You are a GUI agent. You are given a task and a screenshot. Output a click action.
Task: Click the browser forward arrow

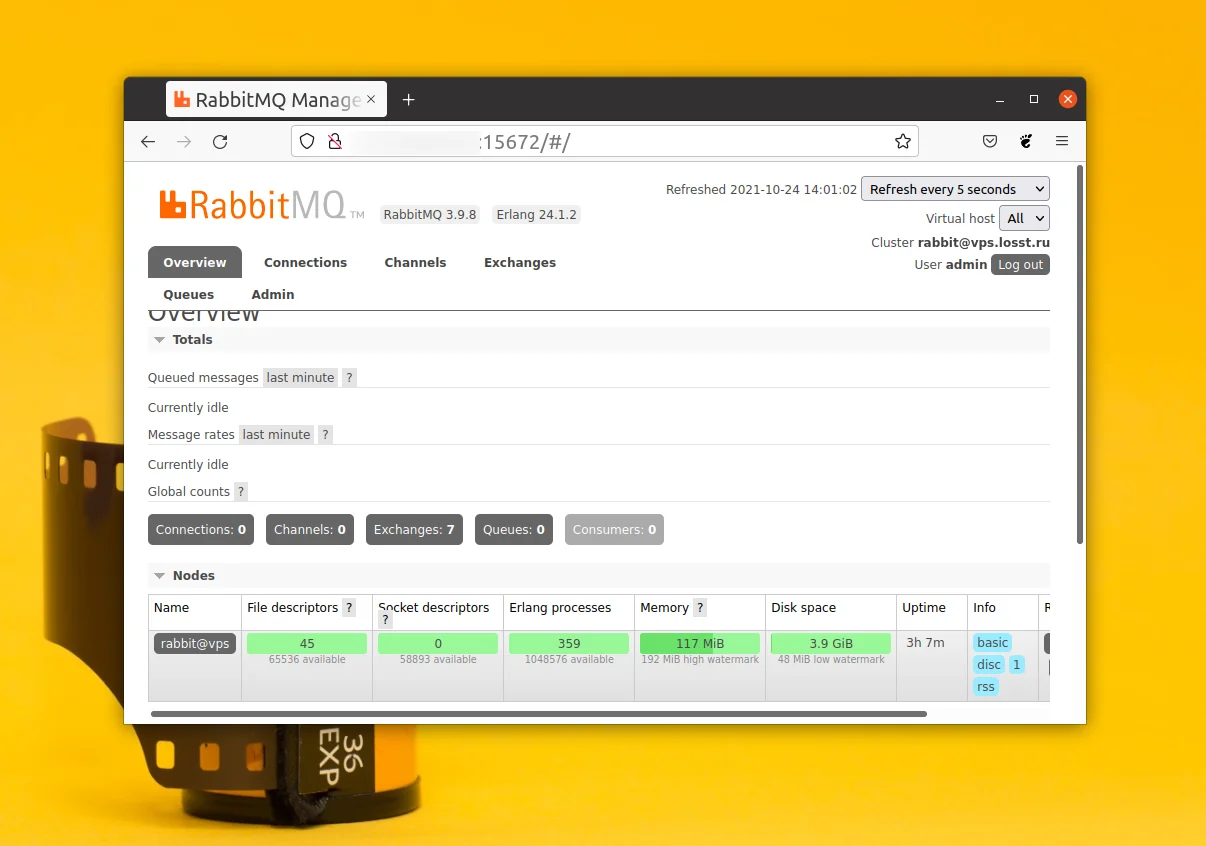click(184, 142)
